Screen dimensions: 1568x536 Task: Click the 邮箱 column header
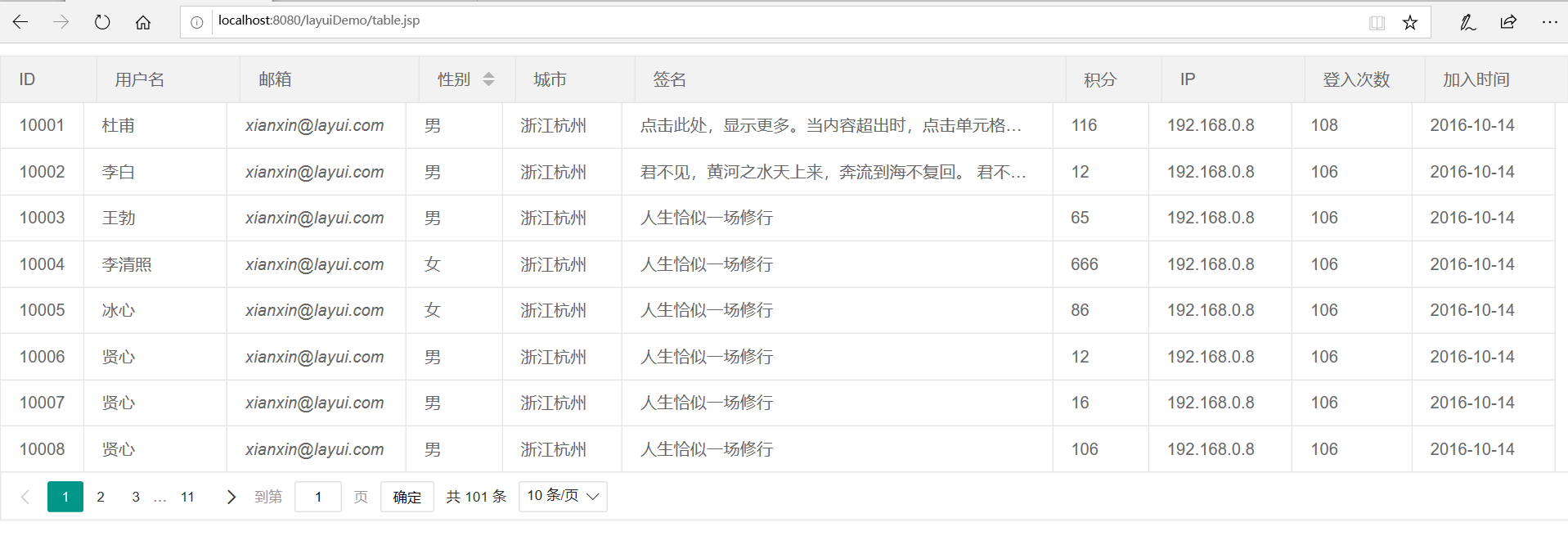[330, 79]
